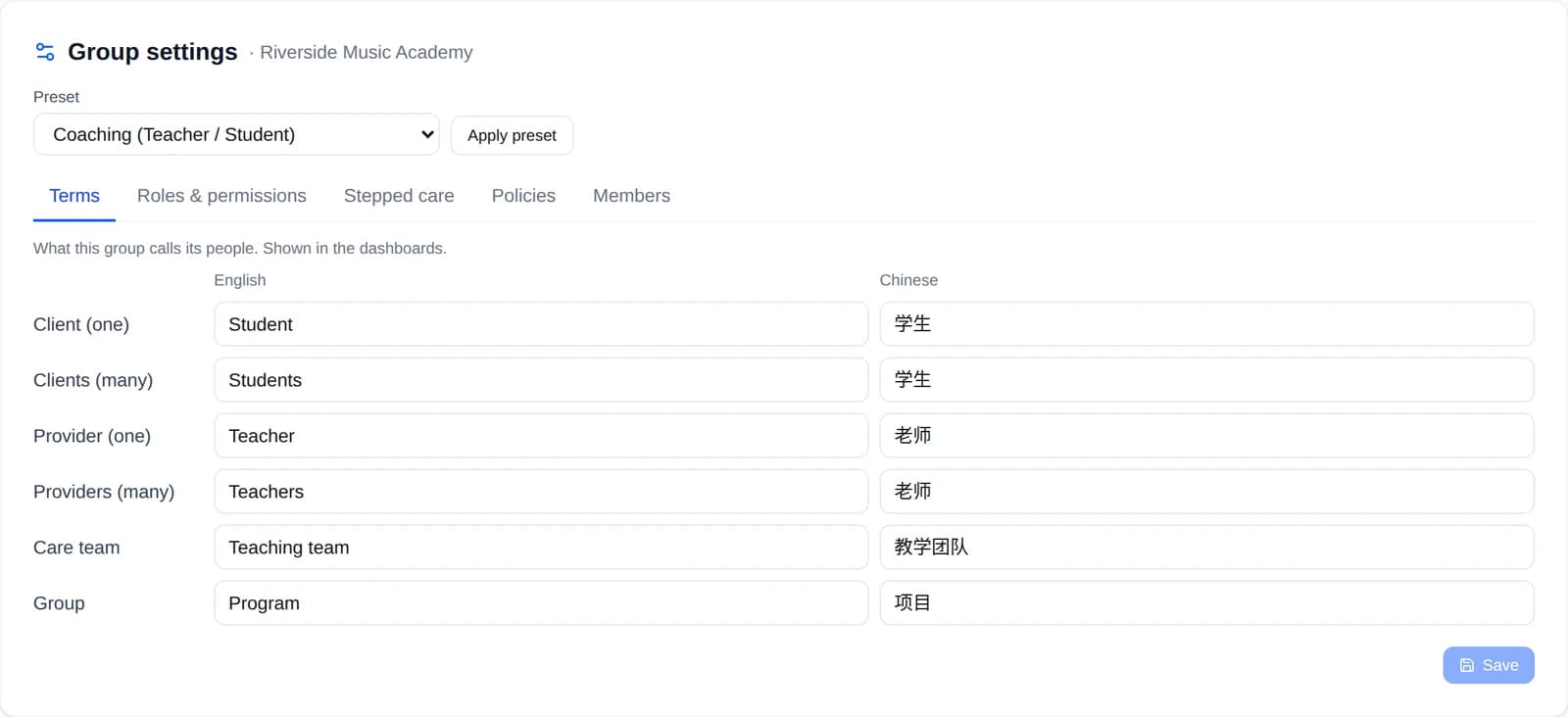Click the 'Group settings' heading
This screenshot has width=1568, height=717.
[153, 52]
